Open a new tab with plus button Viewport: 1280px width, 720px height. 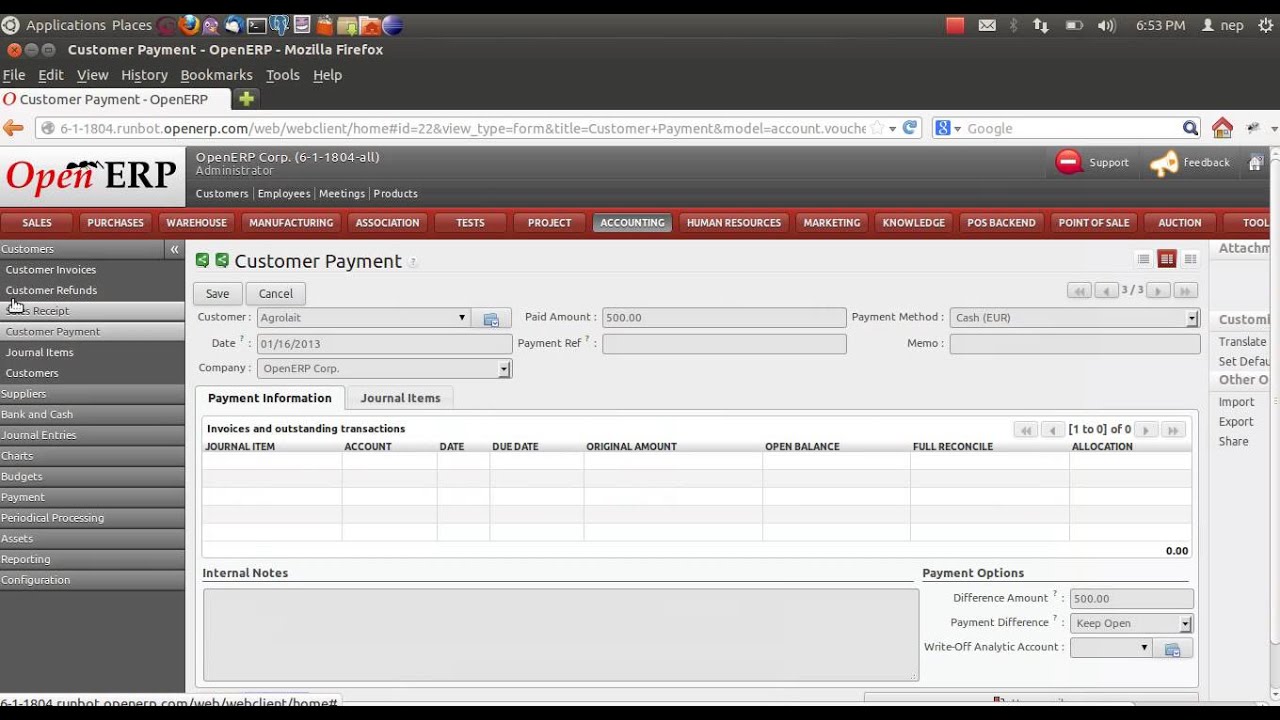tap(246, 99)
